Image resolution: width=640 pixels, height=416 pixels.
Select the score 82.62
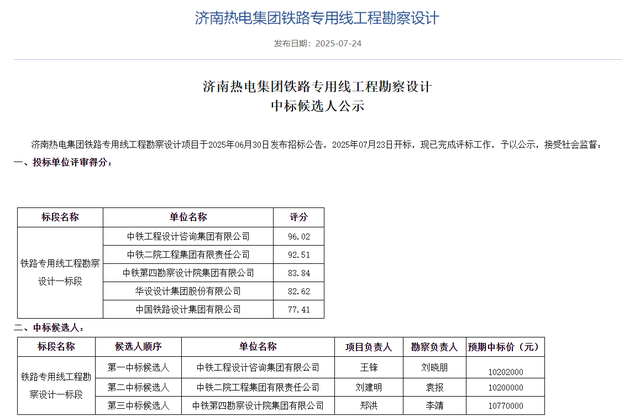point(299,291)
